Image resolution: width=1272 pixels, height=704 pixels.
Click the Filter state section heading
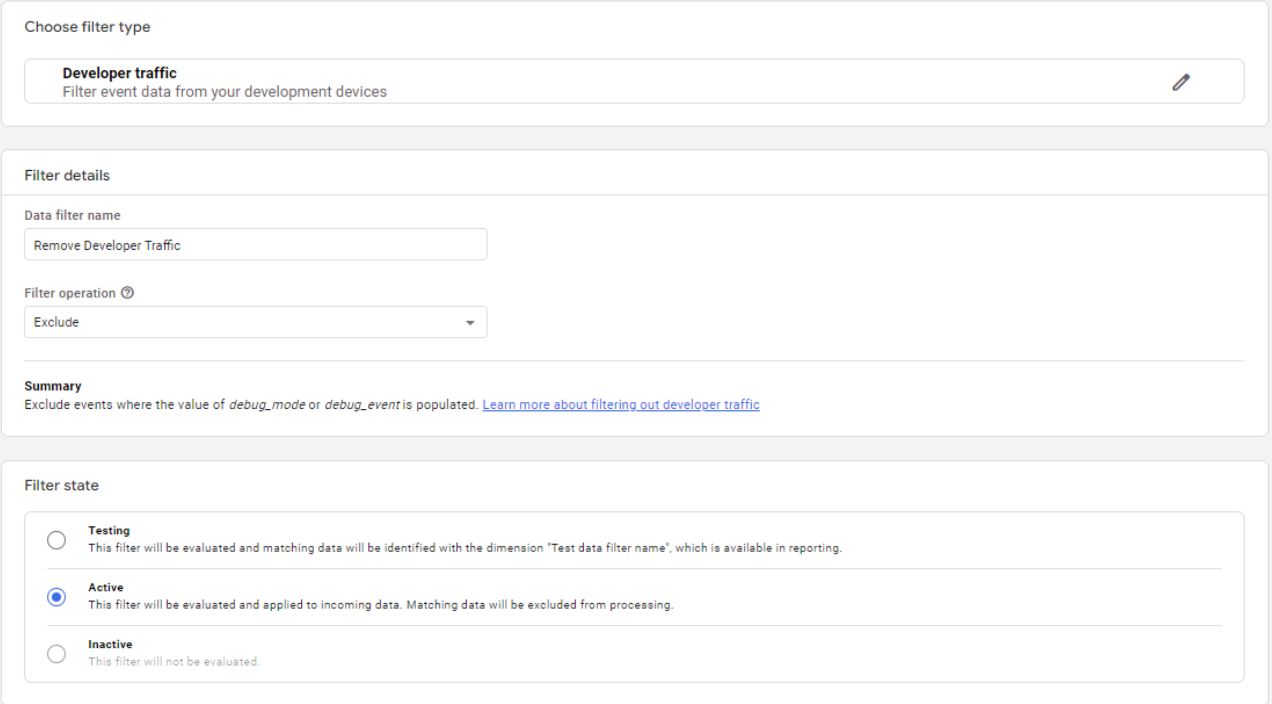[61, 485]
